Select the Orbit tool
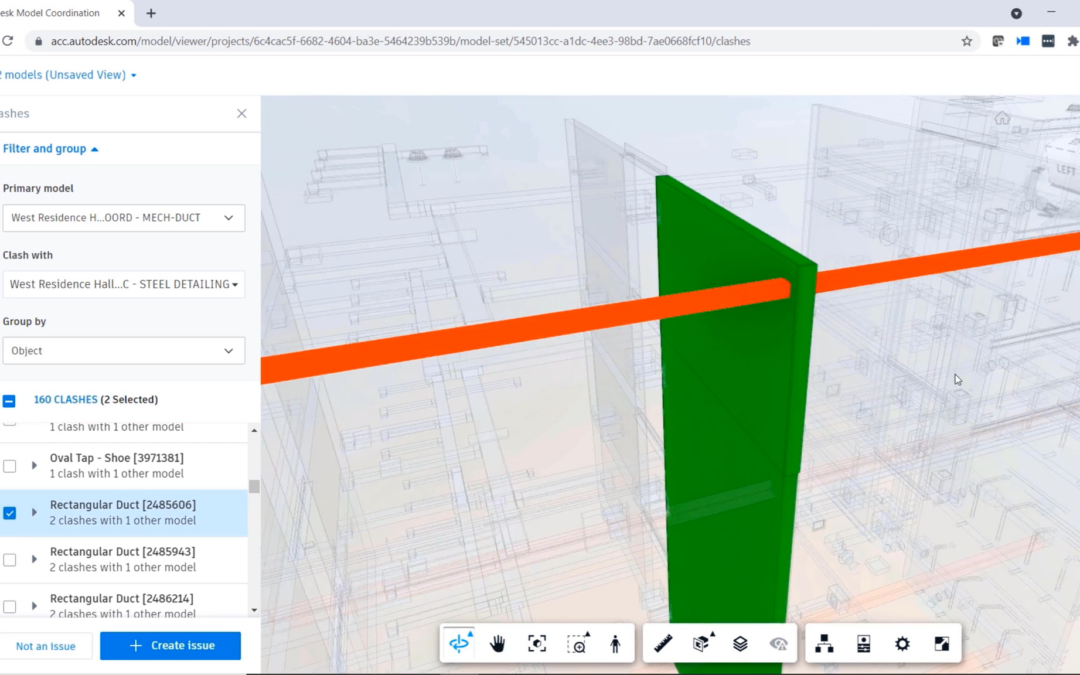The height and width of the screenshot is (675, 1080). [458, 644]
